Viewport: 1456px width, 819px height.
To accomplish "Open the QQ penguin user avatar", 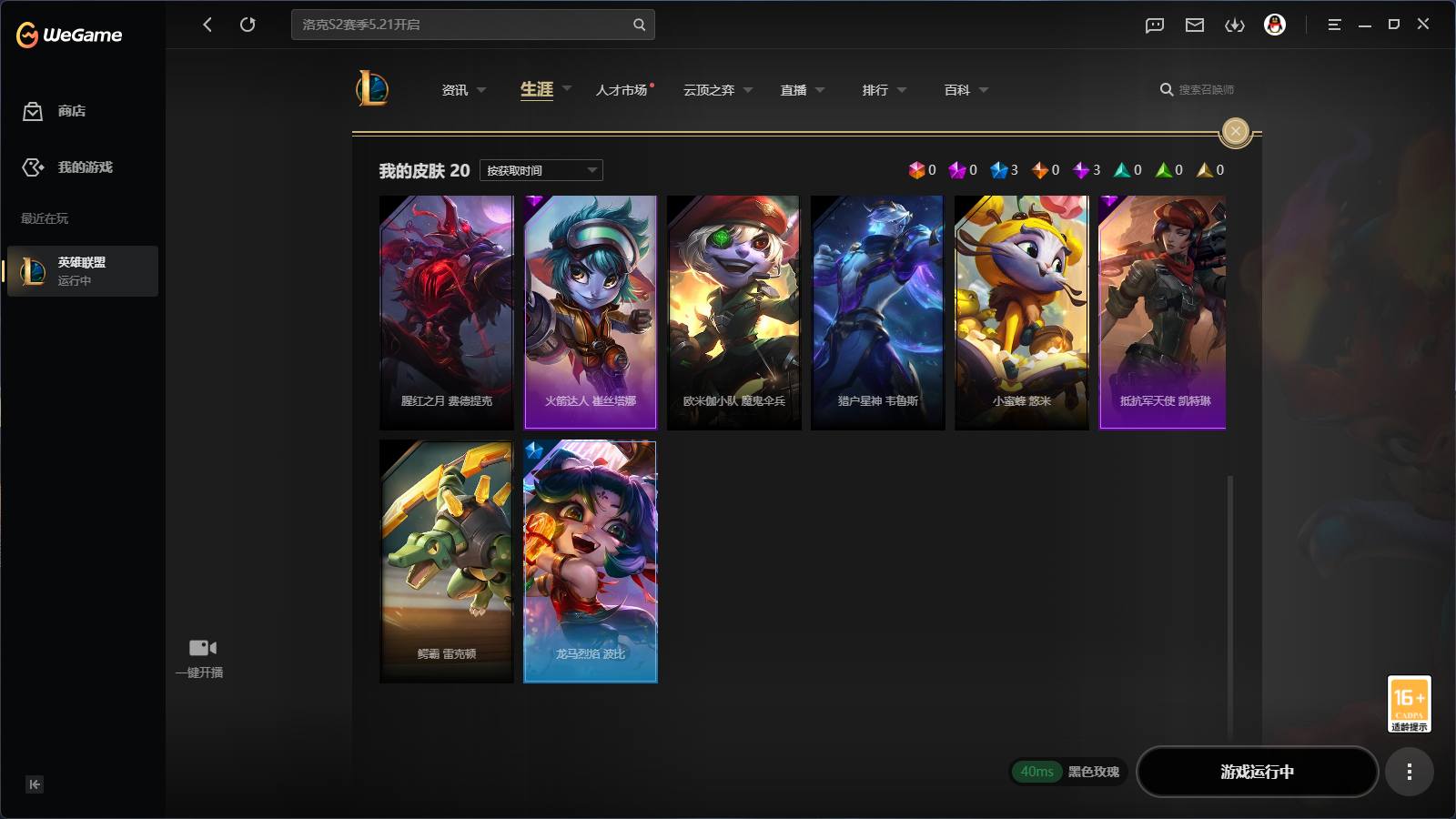I will pyautogui.click(x=1275, y=25).
